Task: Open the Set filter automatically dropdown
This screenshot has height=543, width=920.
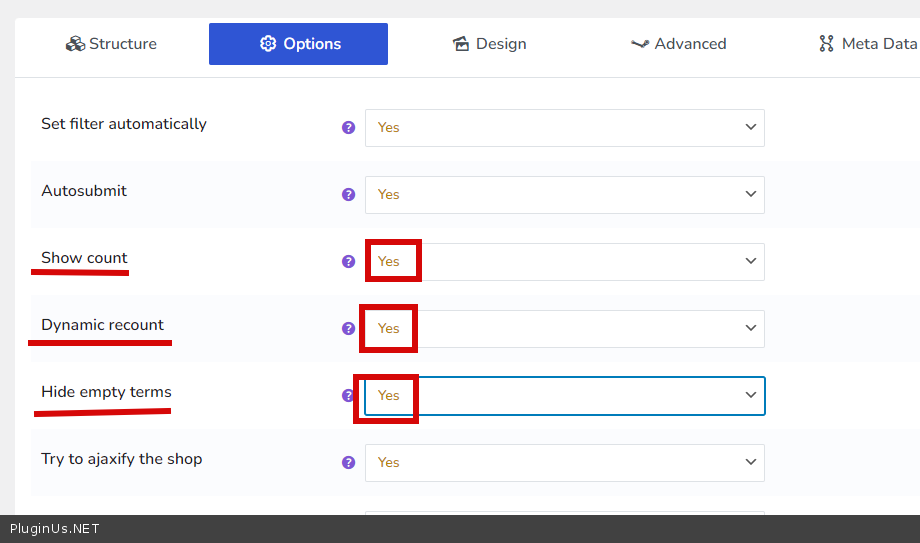Action: (x=564, y=128)
